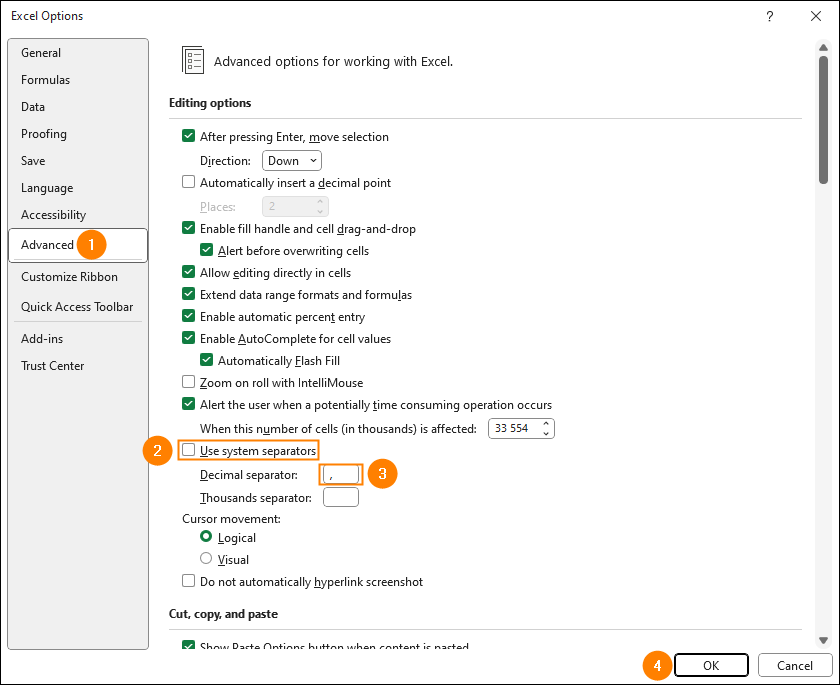Click the Cancel button
Viewport: 840px width, 685px height.
pyautogui.click(x=794, y=665)
